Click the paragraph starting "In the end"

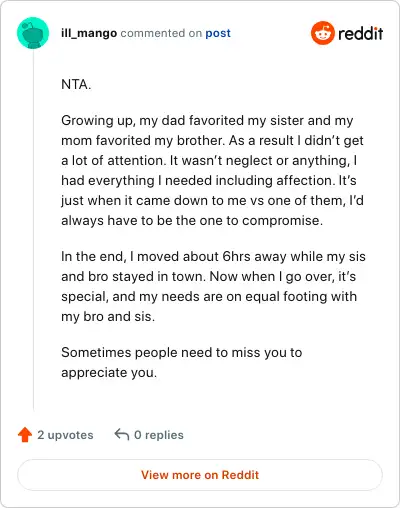pyautogui.click(x=213, y=286)
